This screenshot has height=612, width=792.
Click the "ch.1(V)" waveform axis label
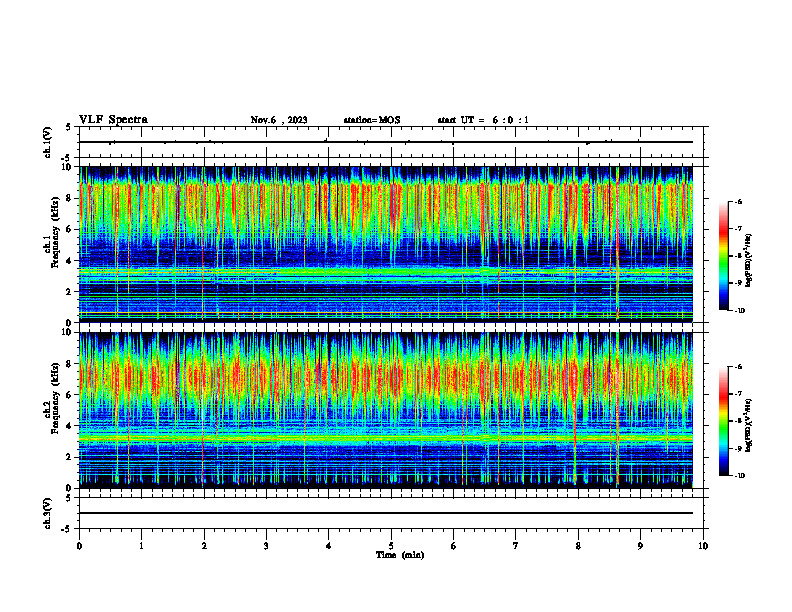coord(48,142)
